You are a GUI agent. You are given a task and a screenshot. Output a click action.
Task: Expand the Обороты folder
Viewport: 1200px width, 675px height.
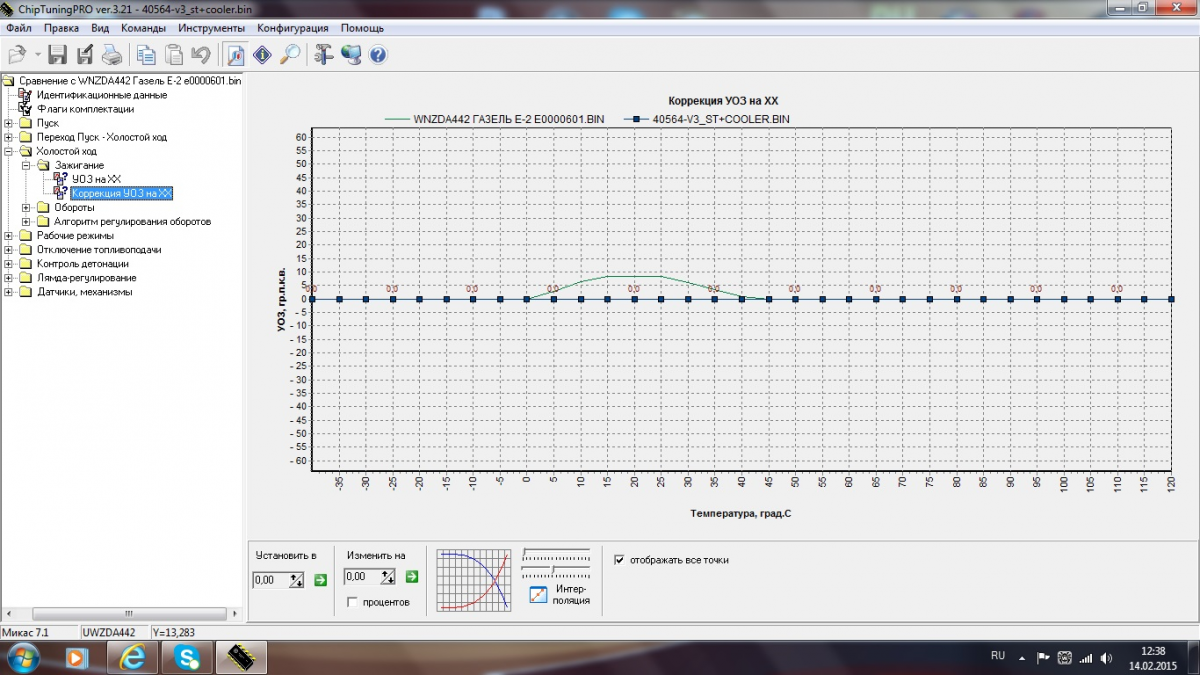26,207
